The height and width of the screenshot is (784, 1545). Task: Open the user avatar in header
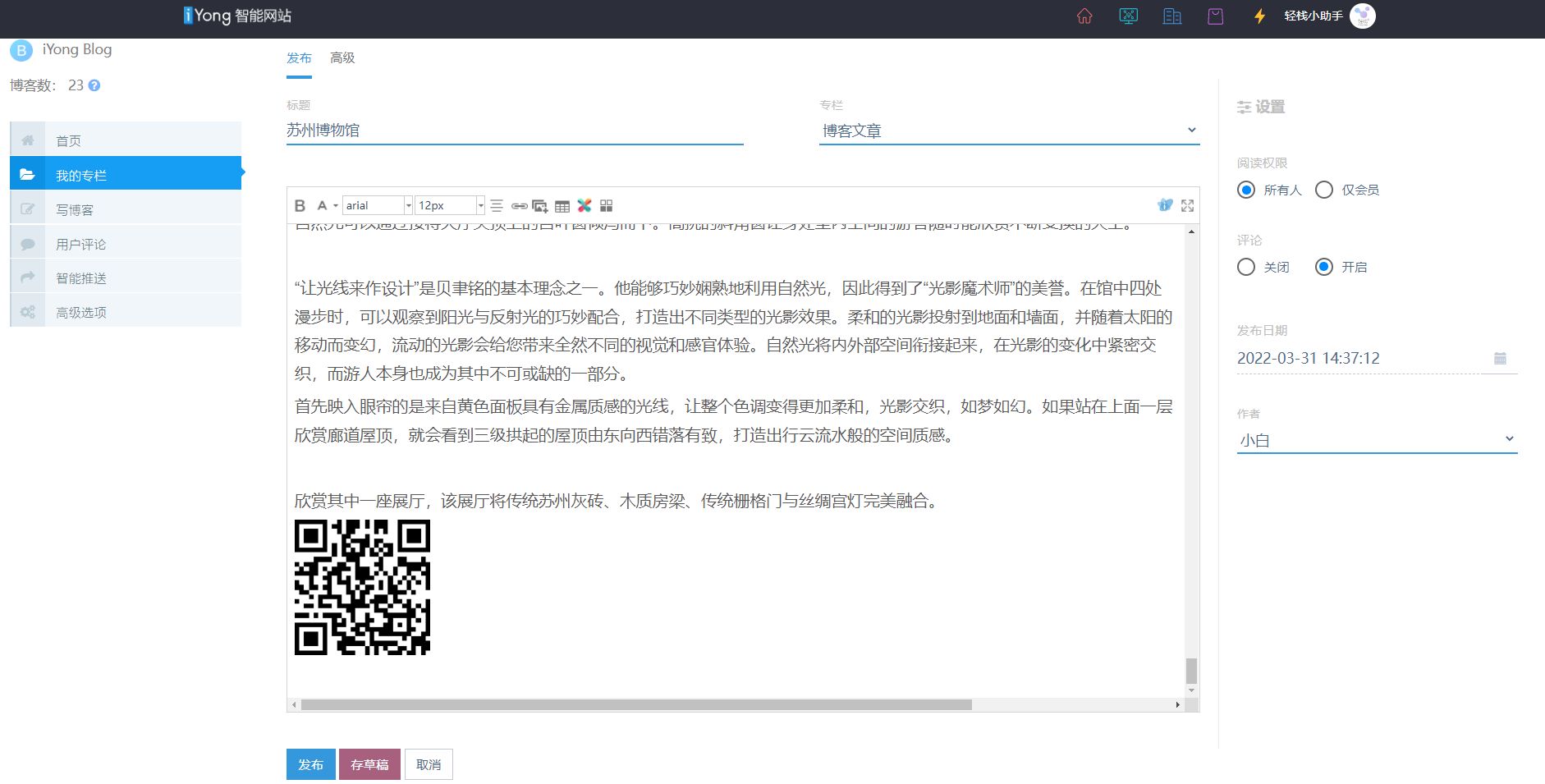[x=1363, y=16]
